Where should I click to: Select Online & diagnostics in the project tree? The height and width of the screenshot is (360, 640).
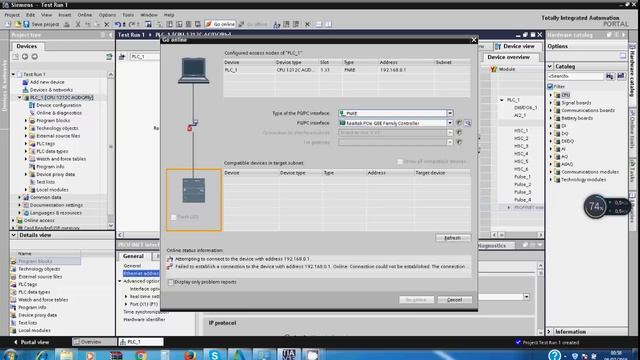click(x=59, y=113)
